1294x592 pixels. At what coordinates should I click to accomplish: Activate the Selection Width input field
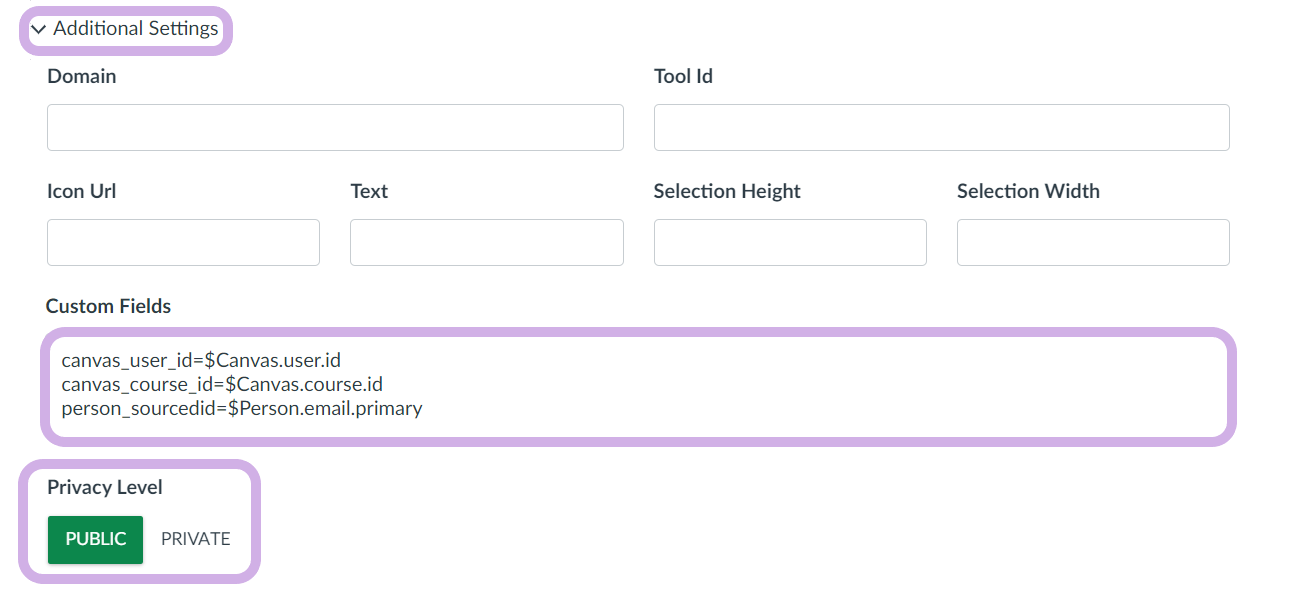click(x=1093, y=243)
